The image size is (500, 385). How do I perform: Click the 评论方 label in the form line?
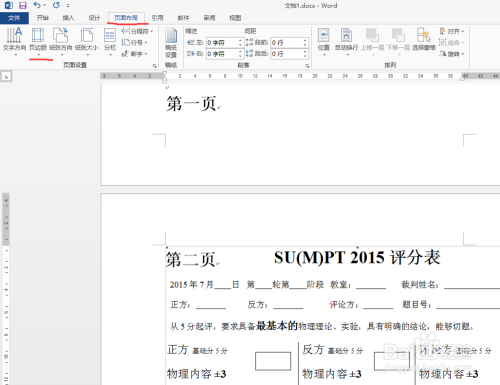(344, 304)
